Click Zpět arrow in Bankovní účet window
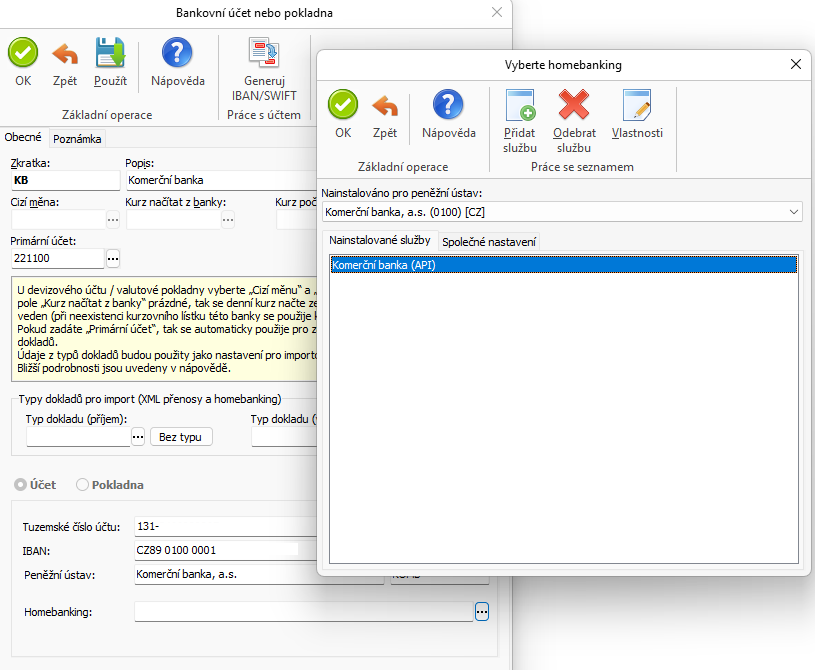The width and height of the screenshot is (815, 670). tap(65, 53)
